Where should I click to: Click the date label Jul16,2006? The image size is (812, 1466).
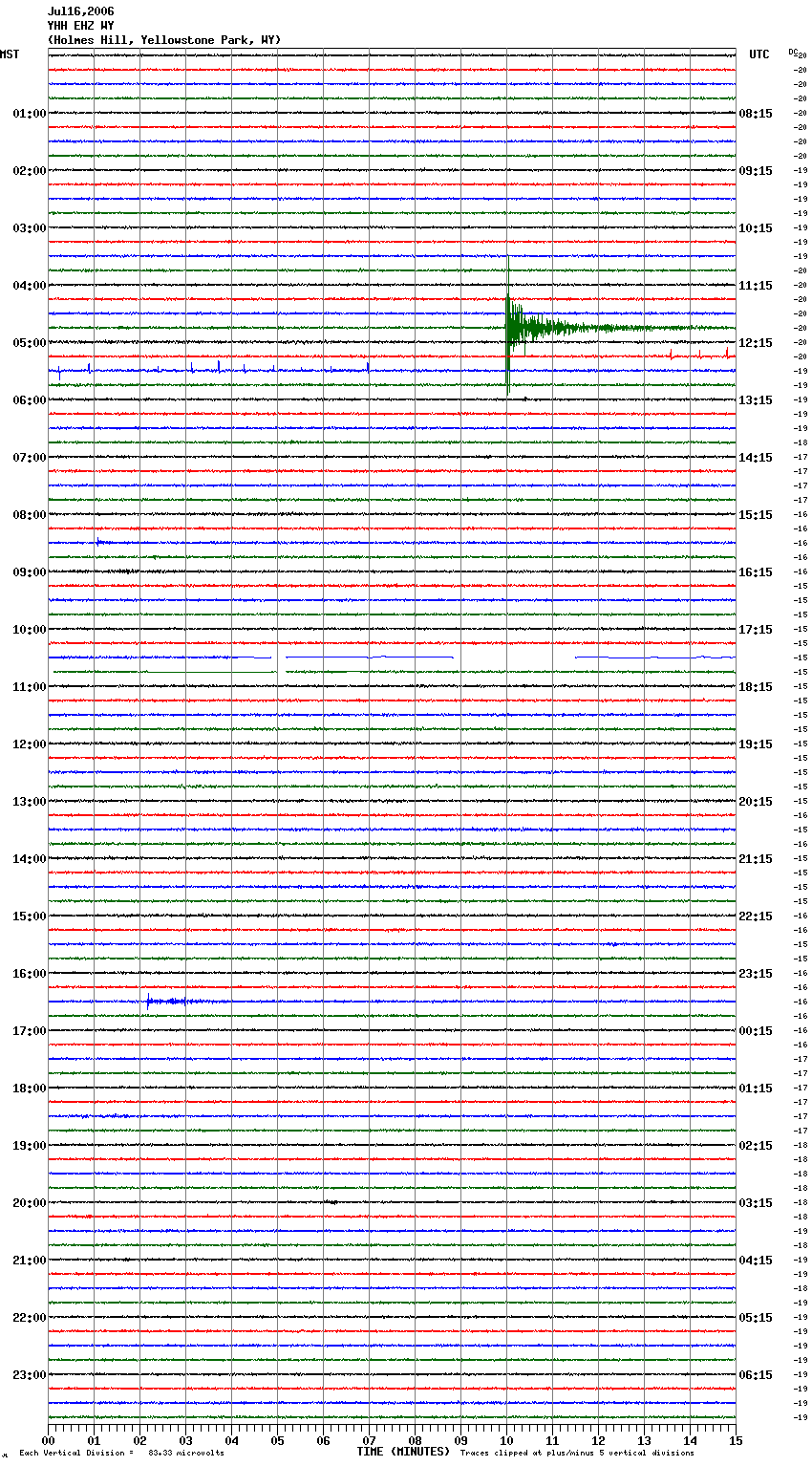80,11
